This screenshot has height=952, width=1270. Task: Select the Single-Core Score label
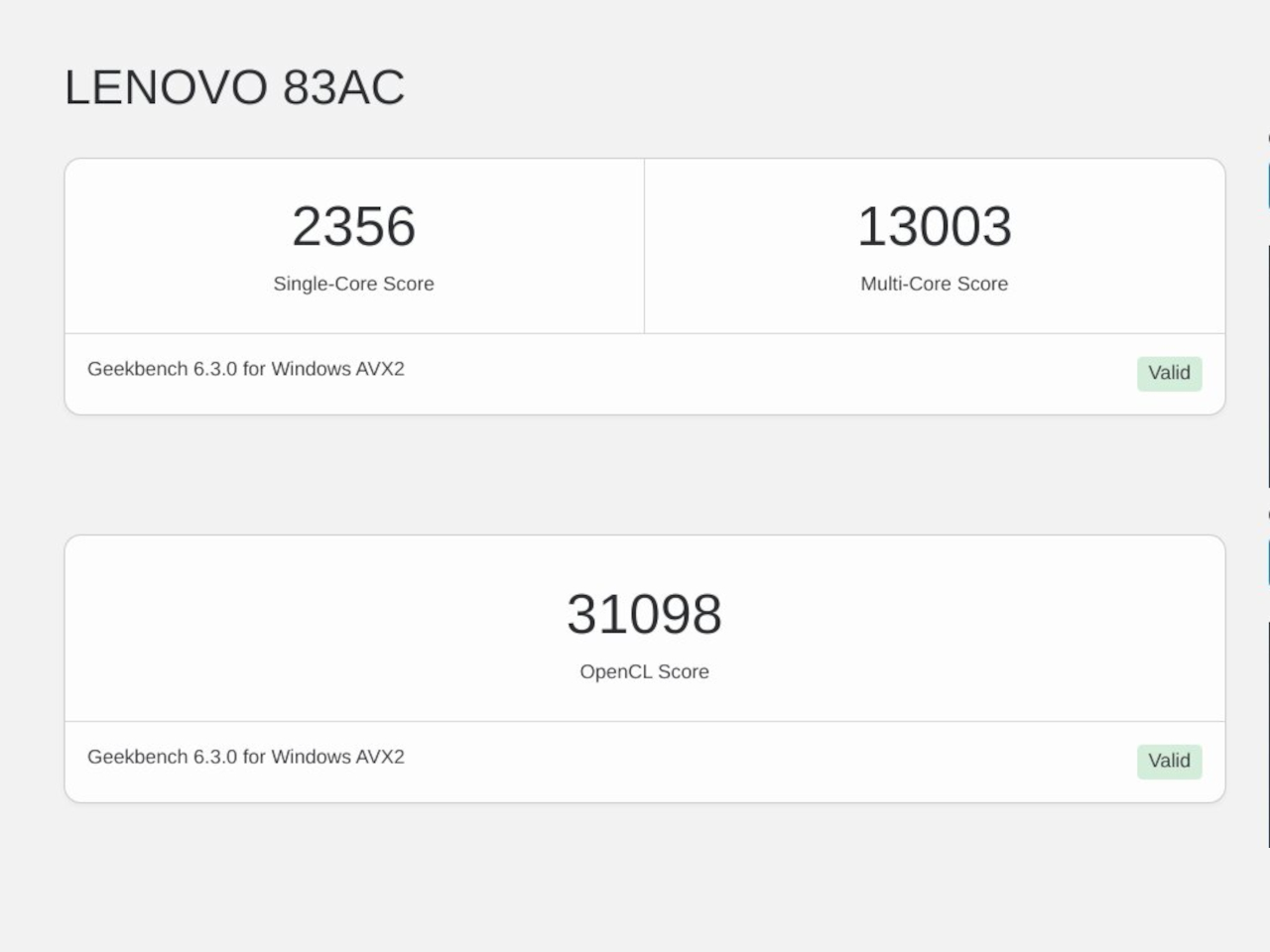coord(353,284)
